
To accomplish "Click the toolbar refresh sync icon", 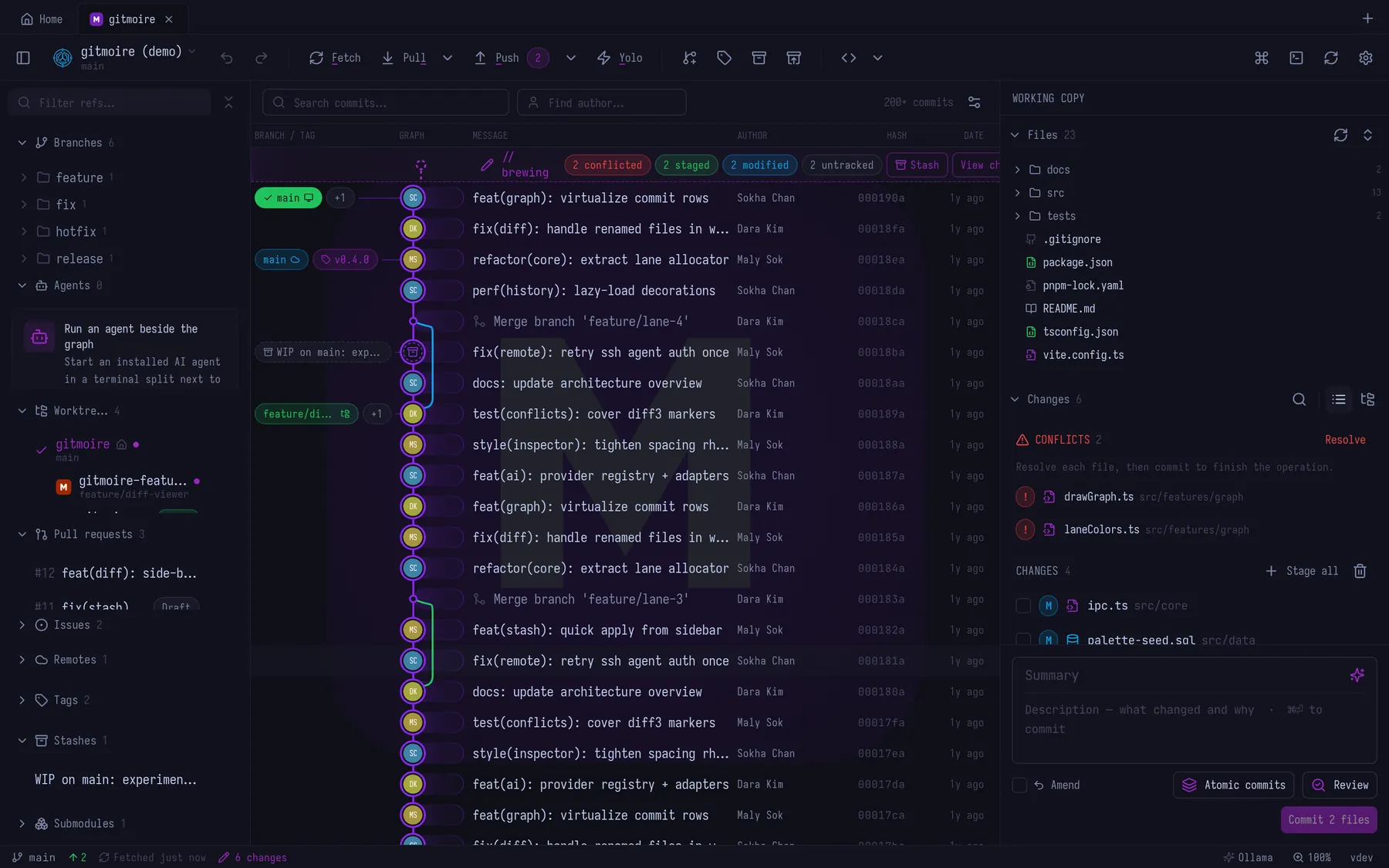I will click(x=1331, y=58).
